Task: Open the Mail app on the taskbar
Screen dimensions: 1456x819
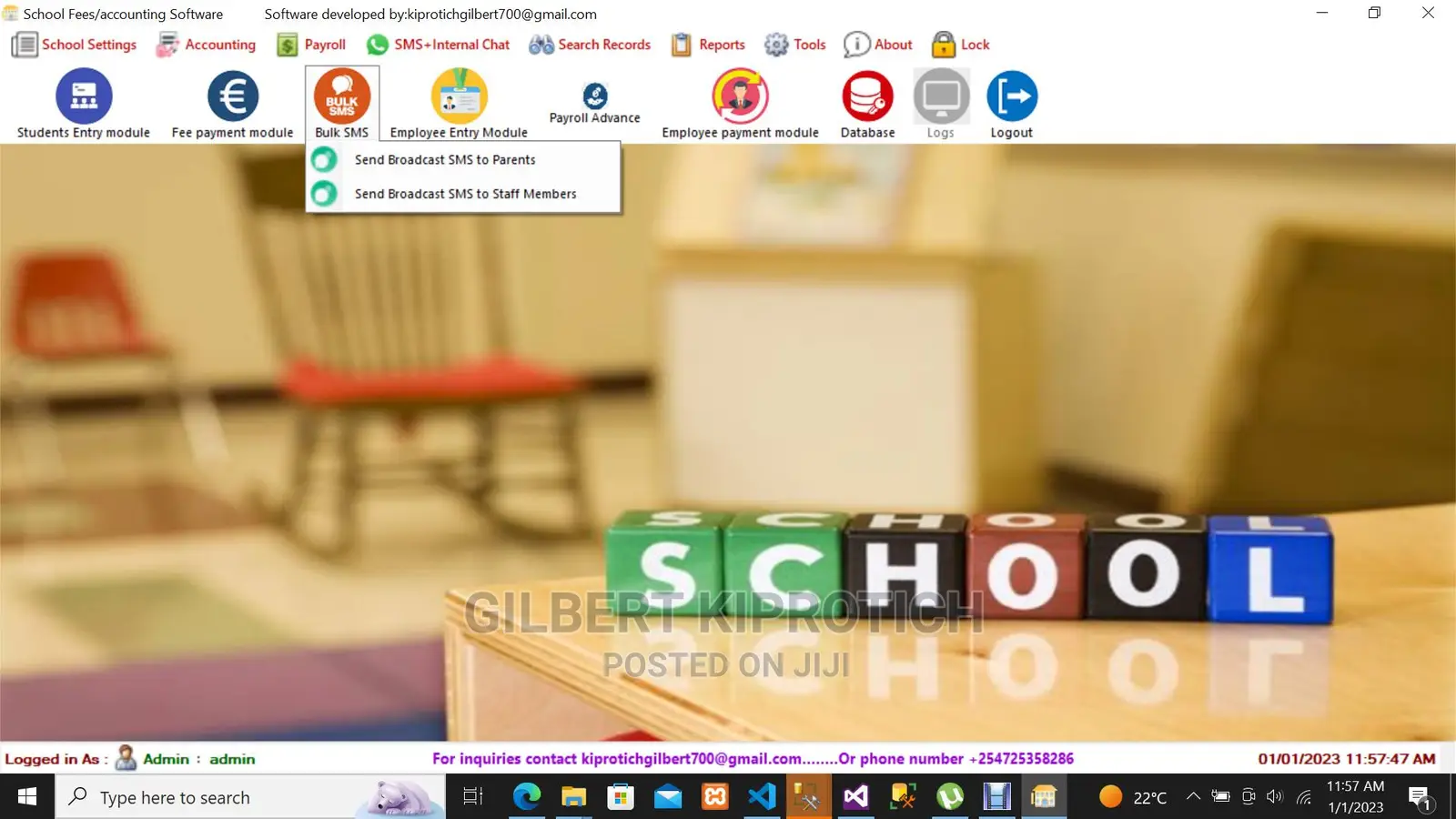Action: coord(668,797)
